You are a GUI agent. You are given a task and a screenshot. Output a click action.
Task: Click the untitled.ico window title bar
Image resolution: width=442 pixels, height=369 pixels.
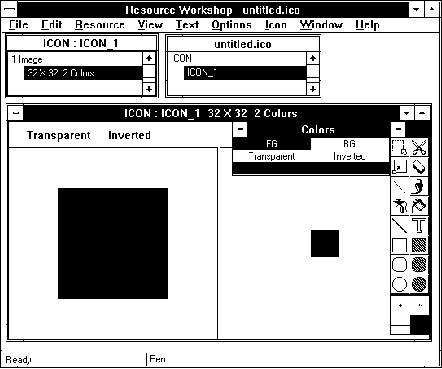click(243, 44)
